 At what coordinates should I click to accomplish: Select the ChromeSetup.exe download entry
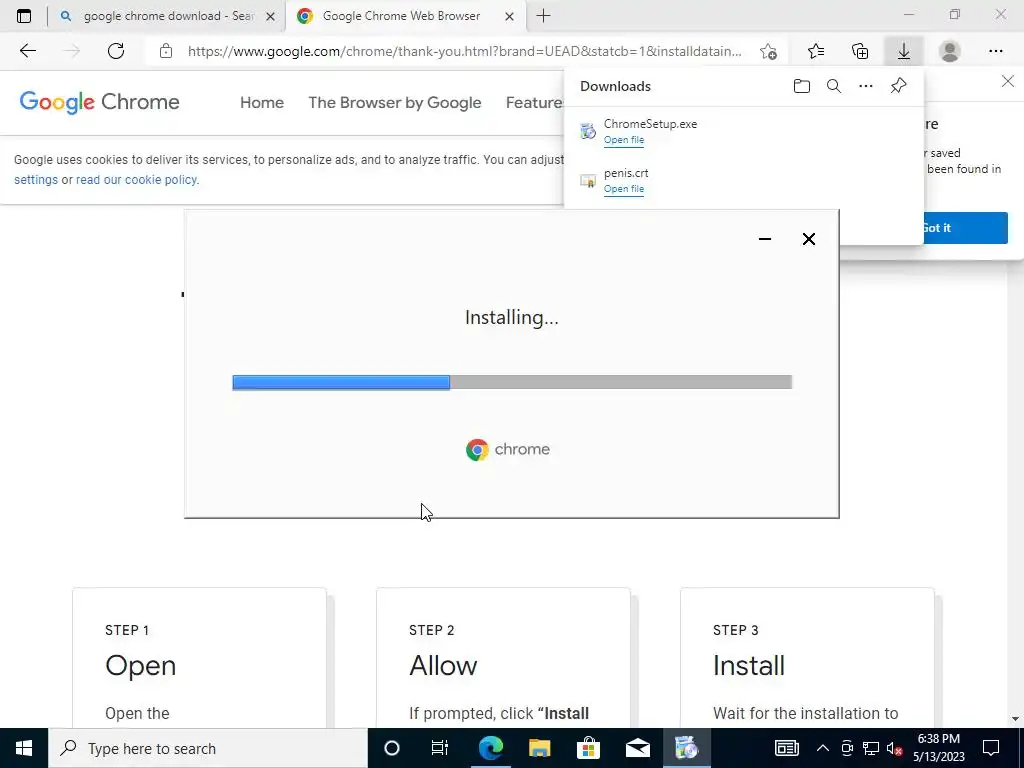(744, 131)
